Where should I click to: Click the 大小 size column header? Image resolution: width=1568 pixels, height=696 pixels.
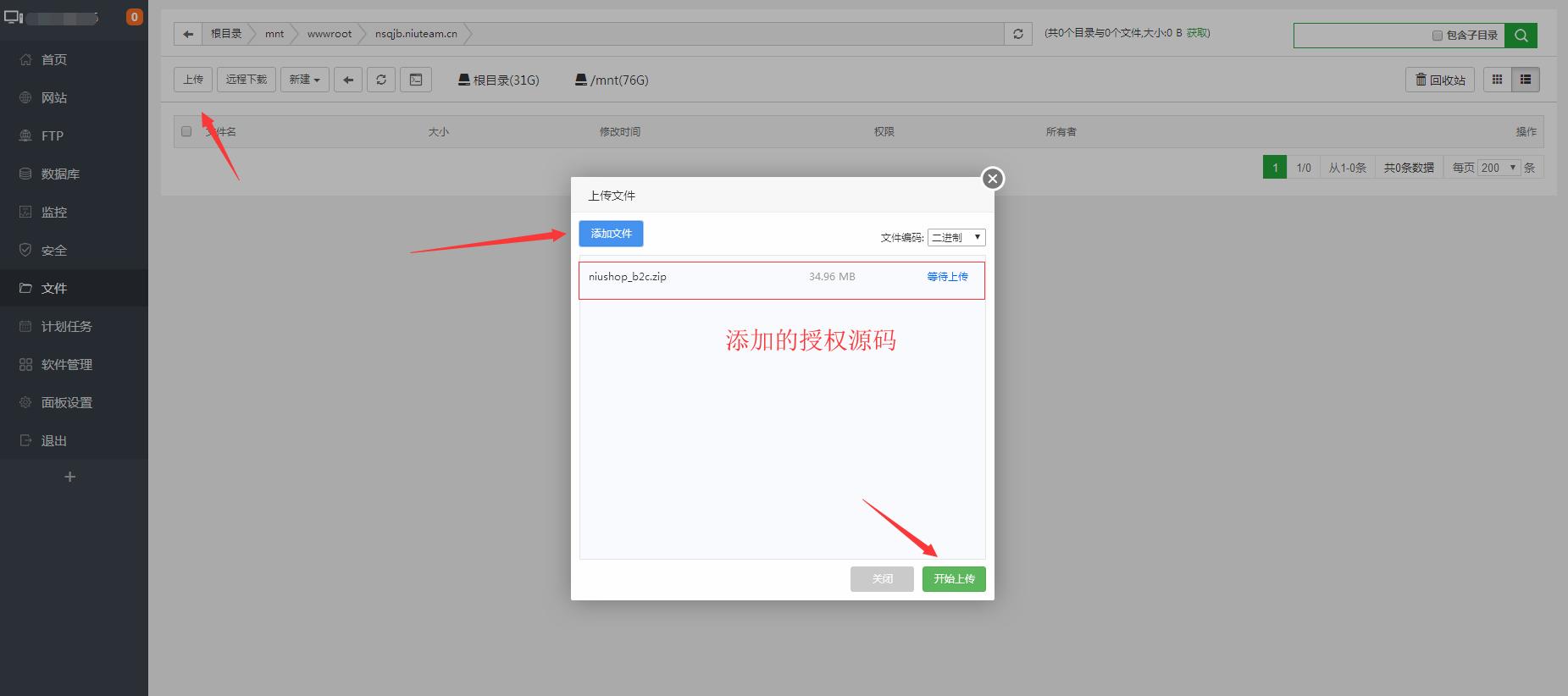click(439, 132)
